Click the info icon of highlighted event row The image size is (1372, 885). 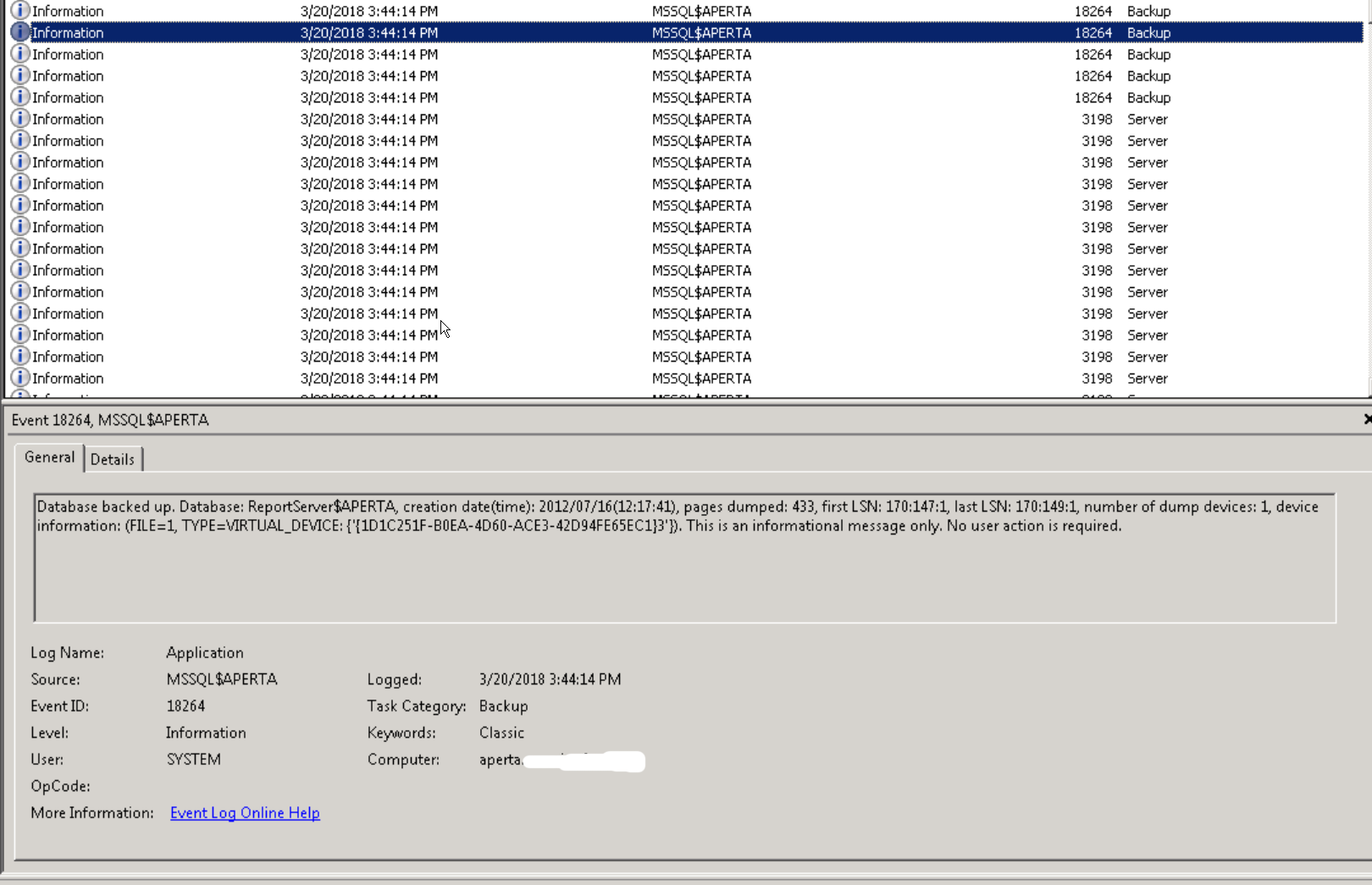pos(20,32)
